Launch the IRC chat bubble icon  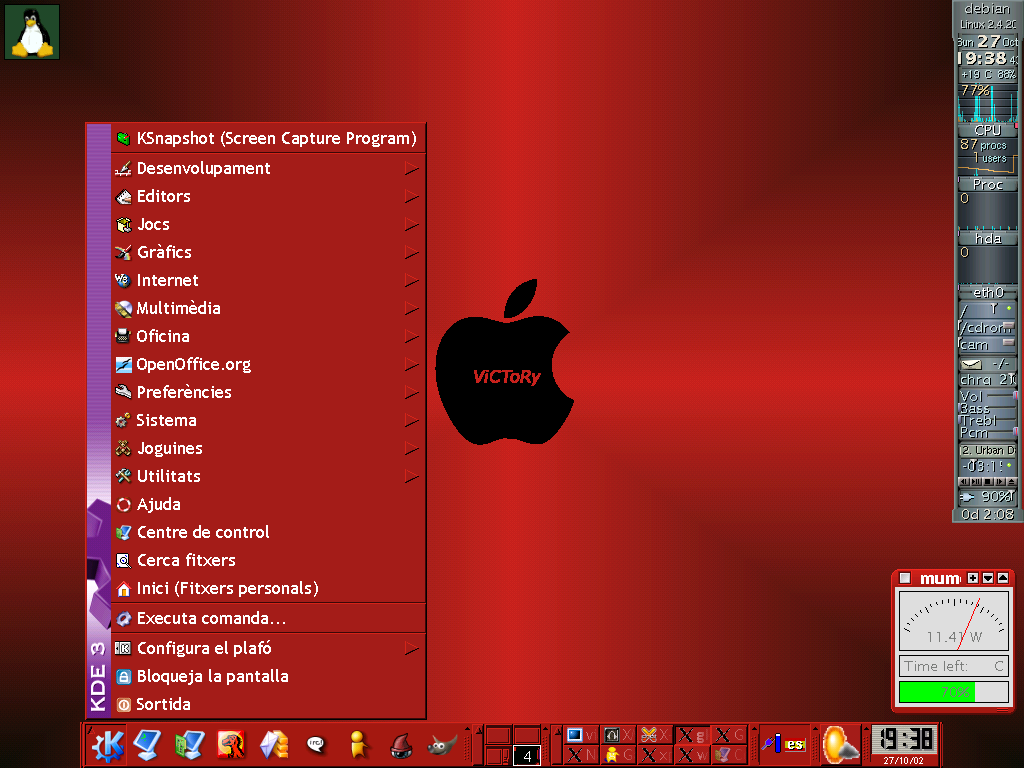click(x=315, y=744)
